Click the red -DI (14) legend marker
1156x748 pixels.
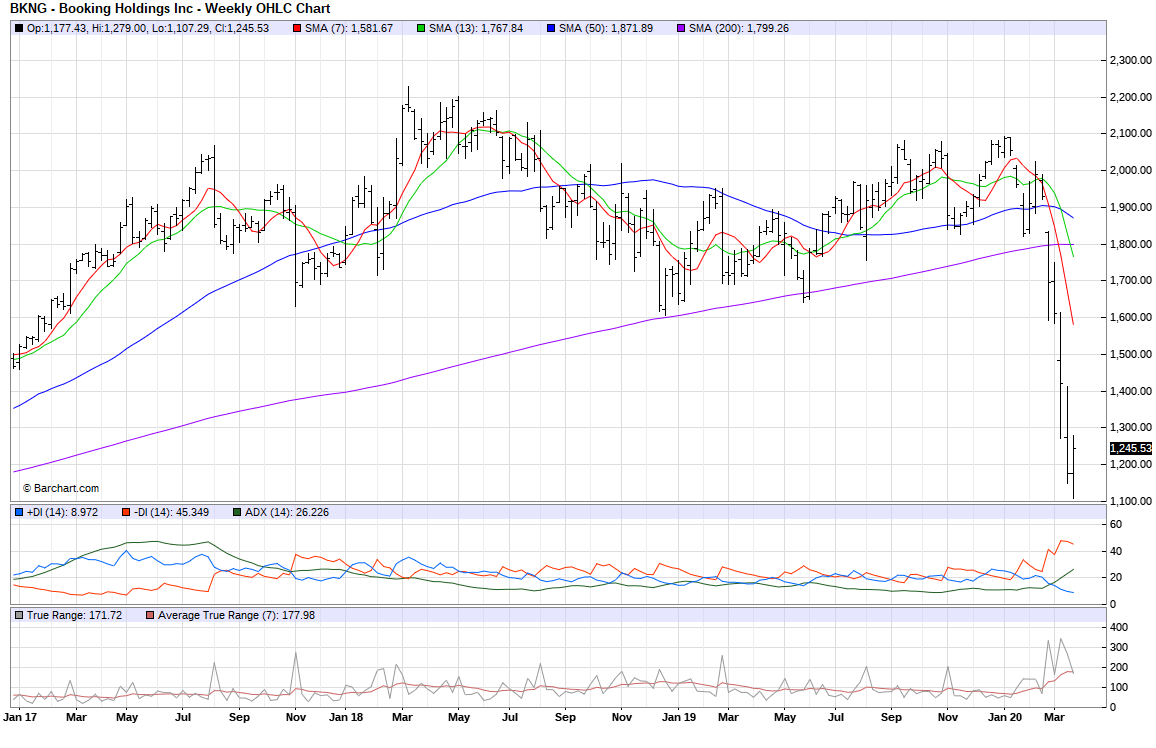(126, 512)
